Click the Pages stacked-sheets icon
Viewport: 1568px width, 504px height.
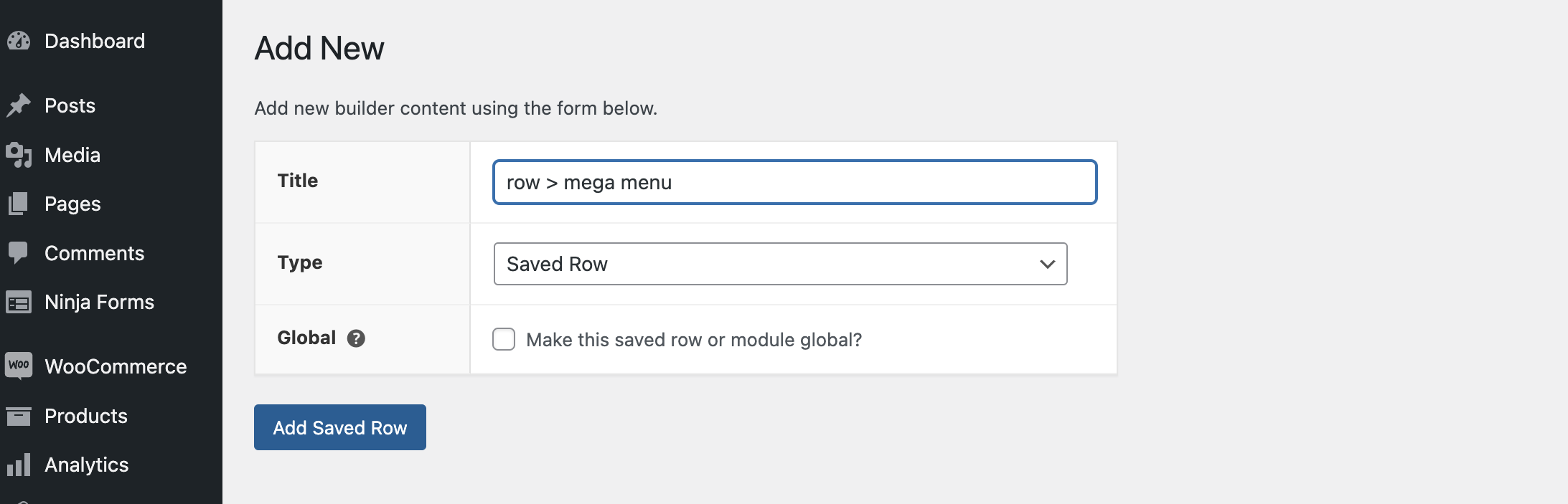click(19, 204)
